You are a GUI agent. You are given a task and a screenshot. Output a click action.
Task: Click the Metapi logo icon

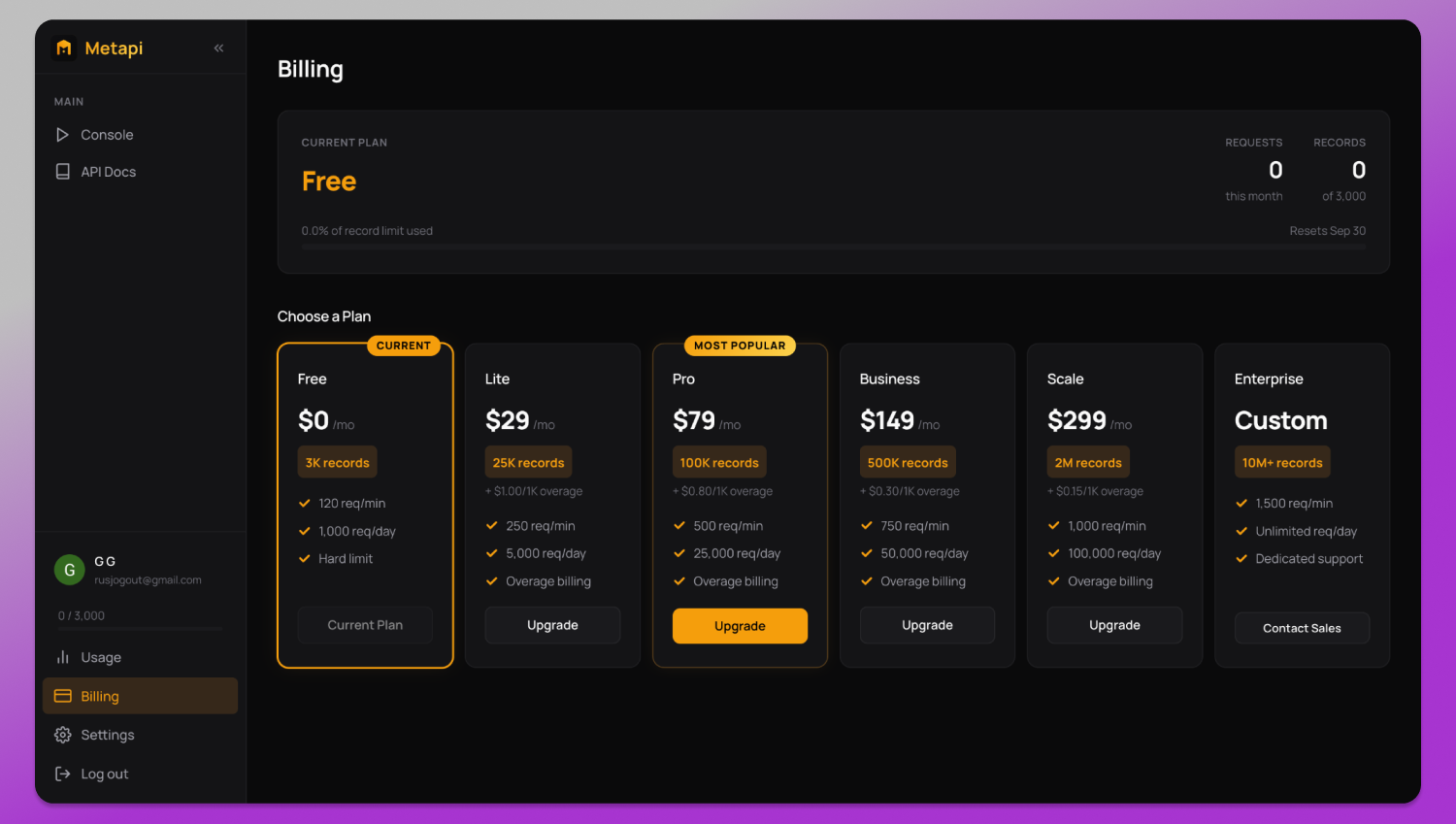pos(64,48)
